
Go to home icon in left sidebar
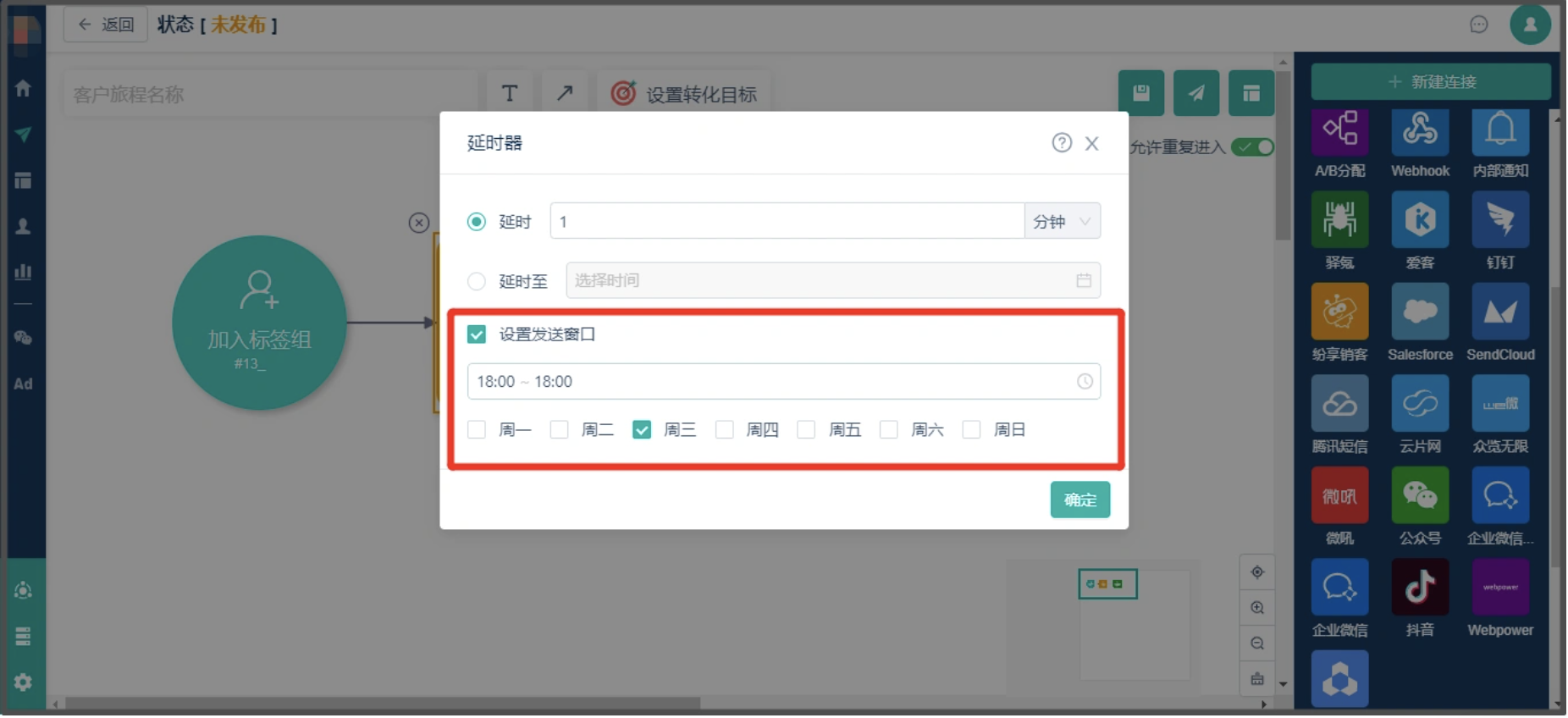tap(24, 89)
